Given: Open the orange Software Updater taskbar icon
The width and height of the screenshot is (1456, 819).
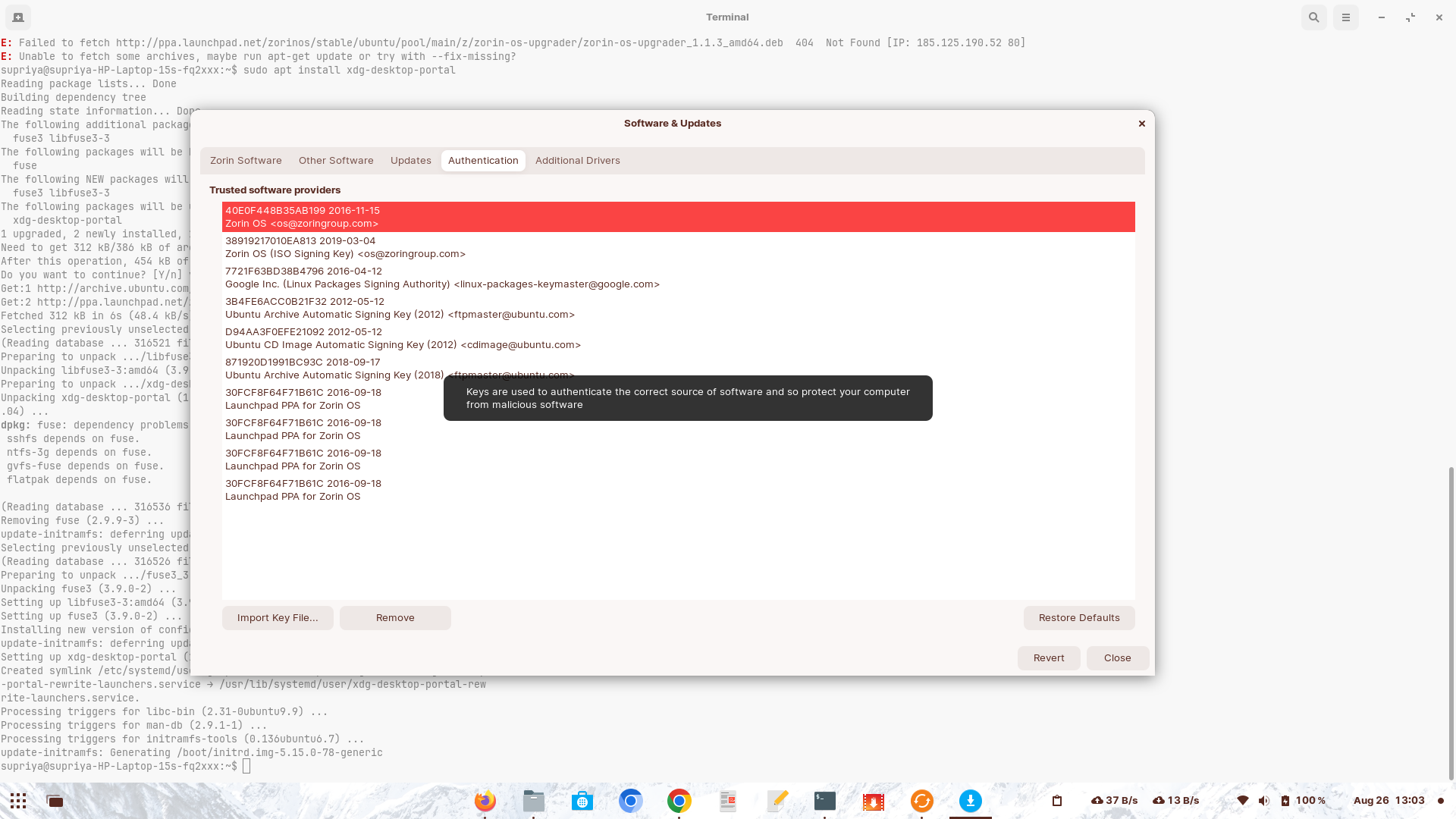Looking at the screenshot, I should point(922,801).
